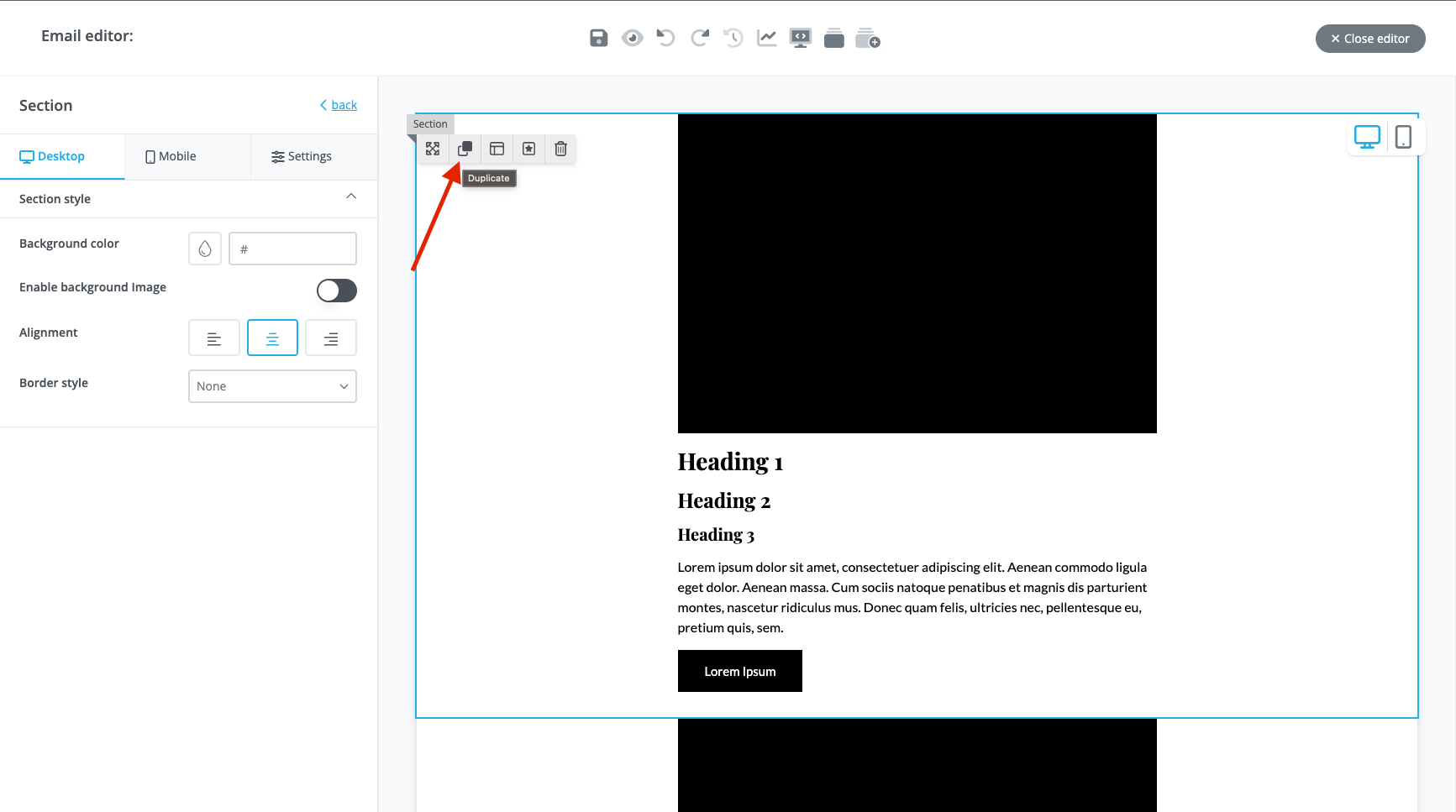The image size is (1456, 812).
Task: Focus the background color hex field
Action: pyautogui.click(x=292, y=249)
